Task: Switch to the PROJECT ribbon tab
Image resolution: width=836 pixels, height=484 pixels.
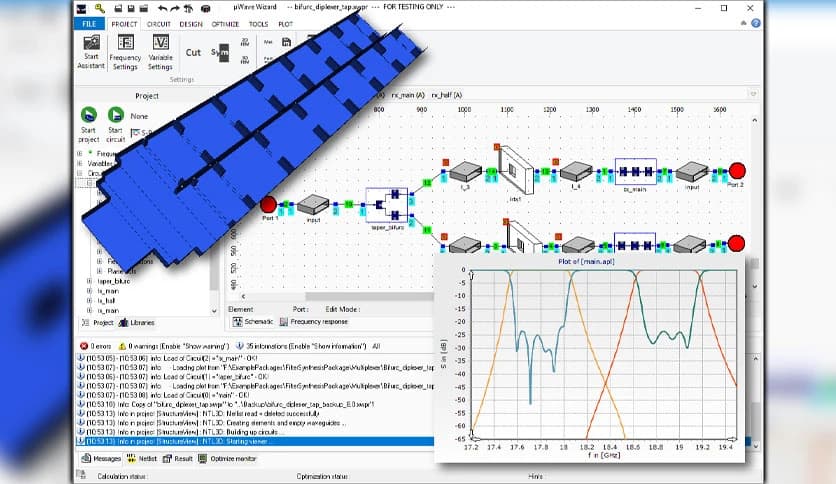Action: tap(124, 24)
